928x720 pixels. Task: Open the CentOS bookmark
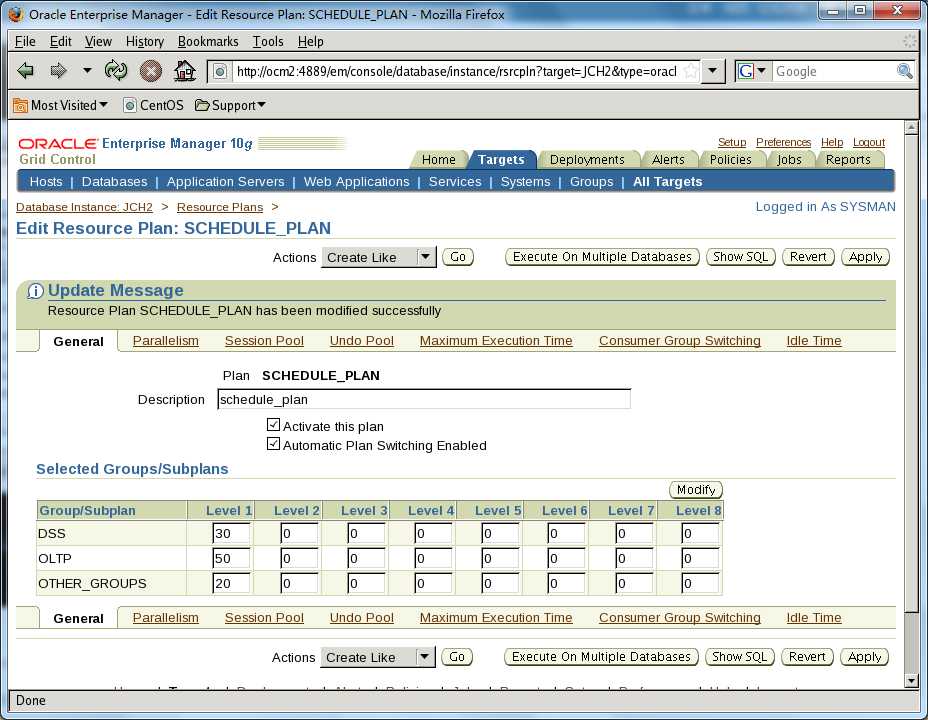tap(153, 105)
